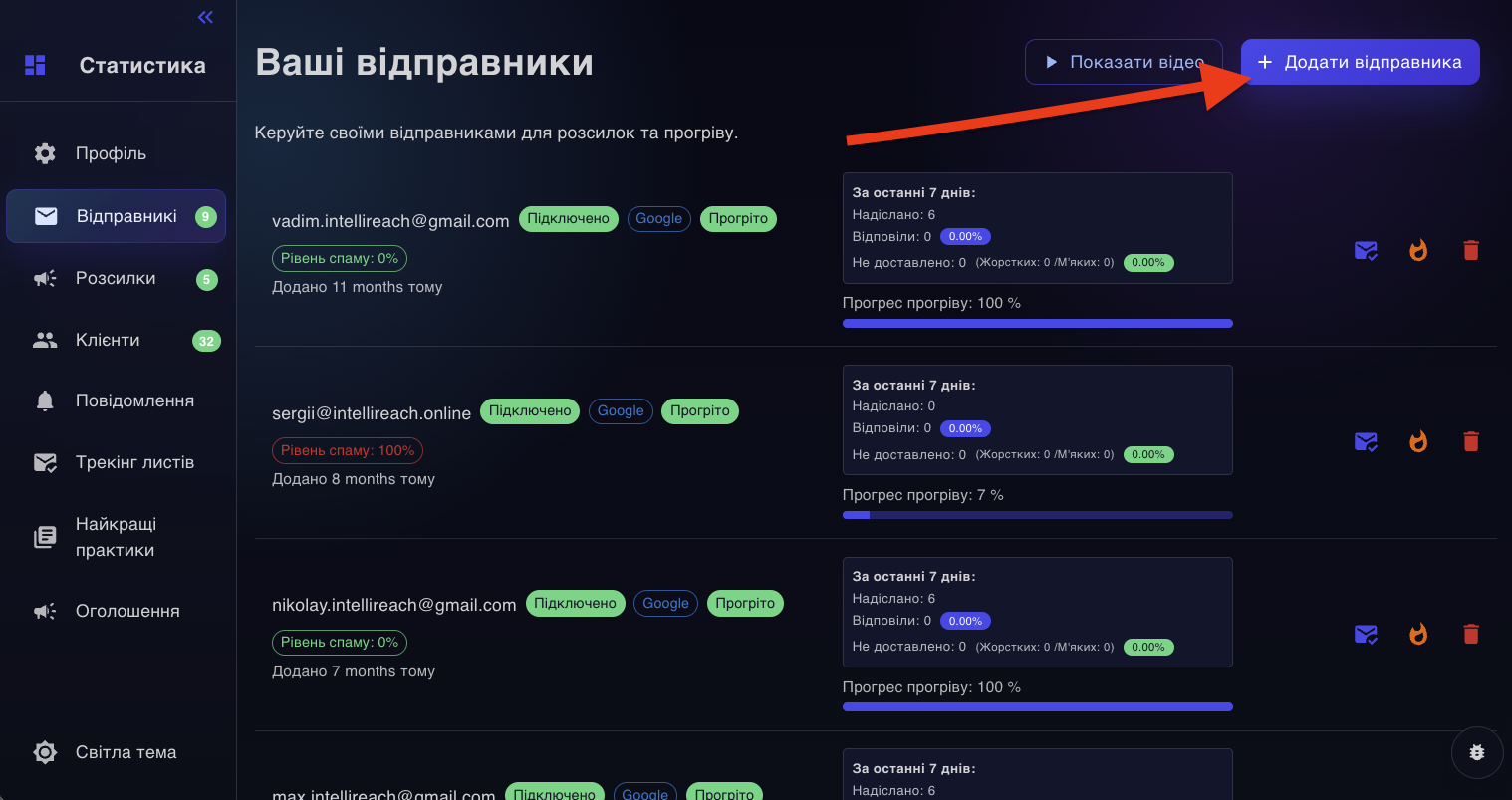Click the bug report icon button
1512x800 pixels.
(1477, 752)
